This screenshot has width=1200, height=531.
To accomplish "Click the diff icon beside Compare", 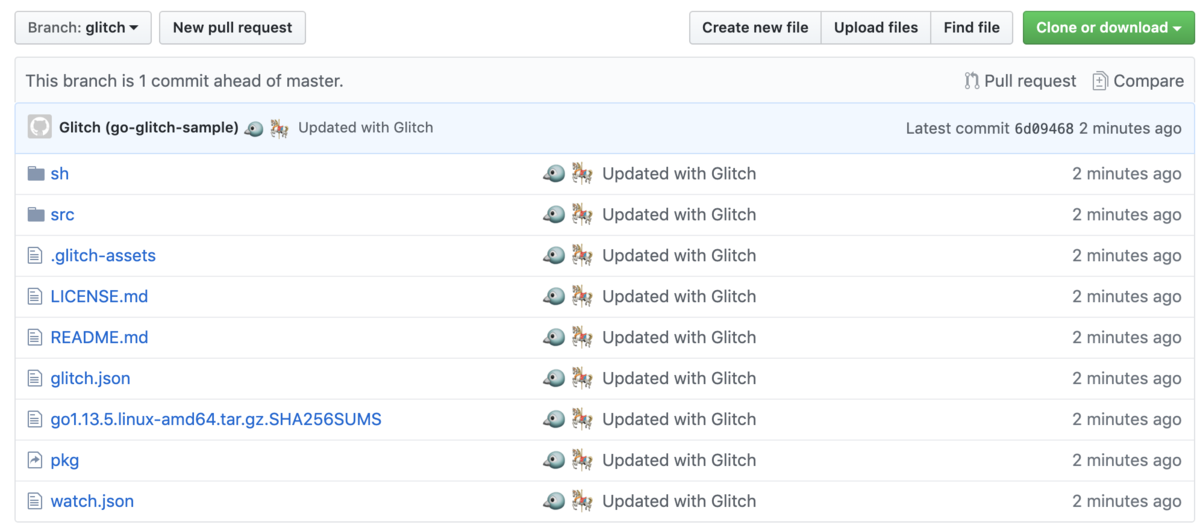I will point(1100,81).
